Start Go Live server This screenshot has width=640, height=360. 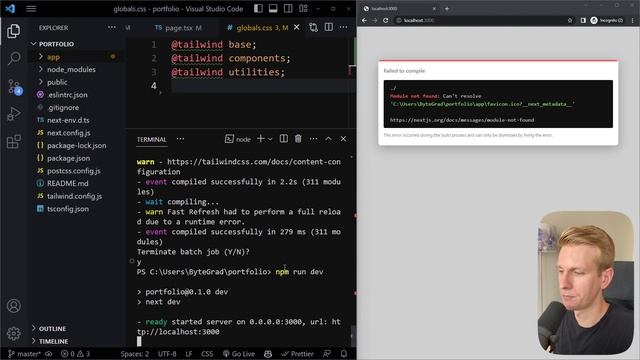pyautogui.click(x=239, y=354)
